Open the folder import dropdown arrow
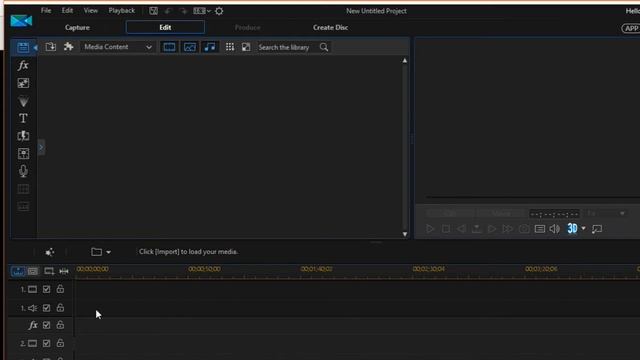Viewport: 640px width, 360px height. [x=108, y=252]
